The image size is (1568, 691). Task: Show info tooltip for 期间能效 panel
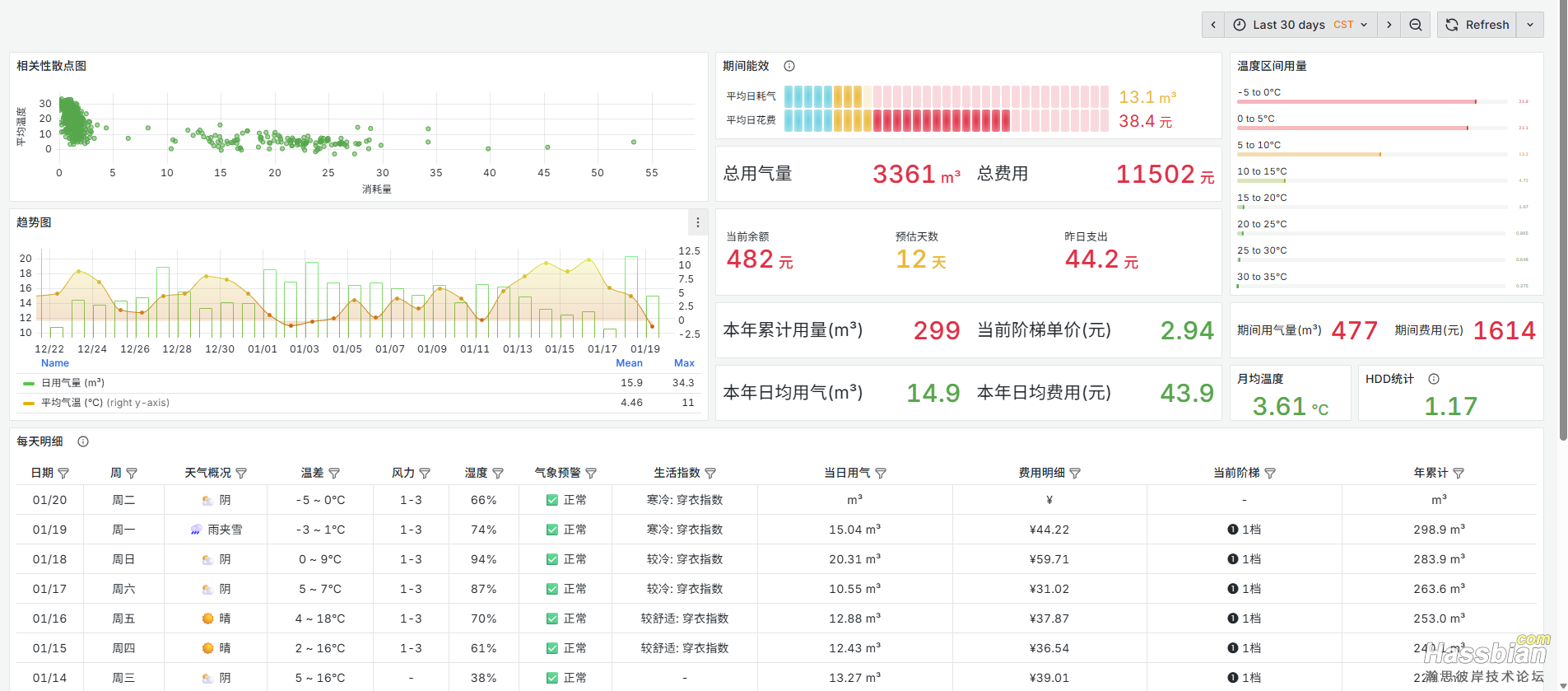coord(789,66)
